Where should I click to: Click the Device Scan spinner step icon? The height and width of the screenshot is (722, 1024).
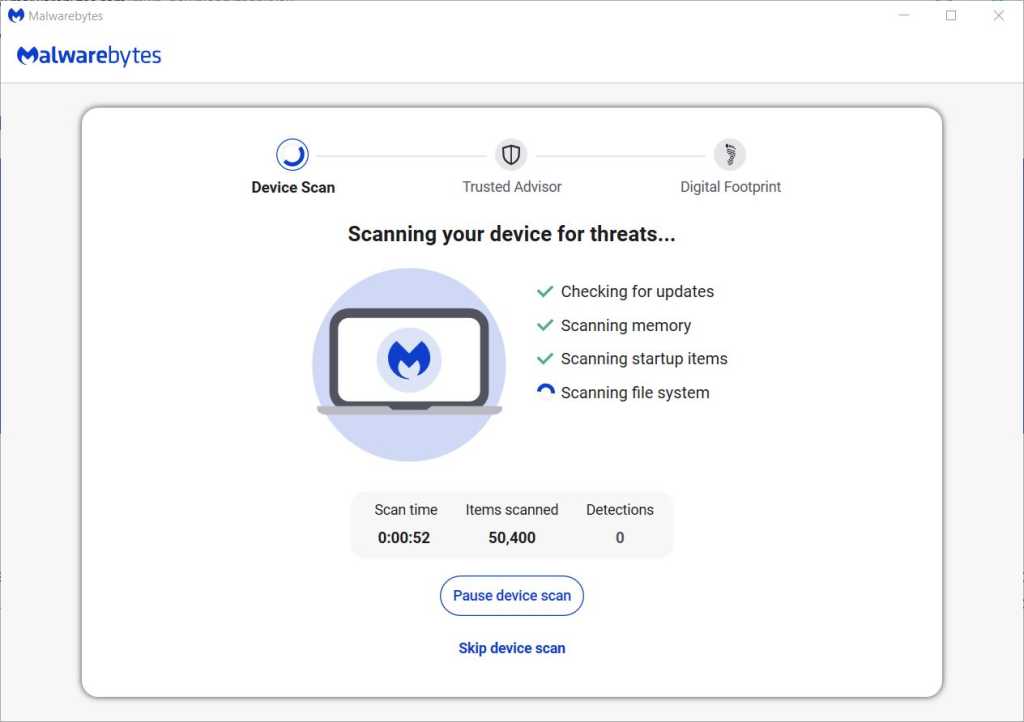[x=292, y=155]
